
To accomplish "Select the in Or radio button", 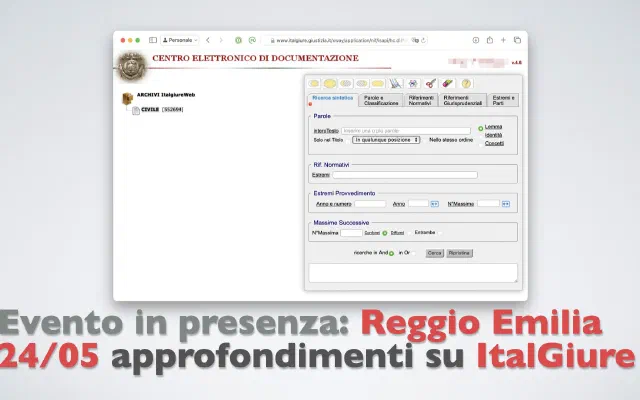I will click(414, 253).
